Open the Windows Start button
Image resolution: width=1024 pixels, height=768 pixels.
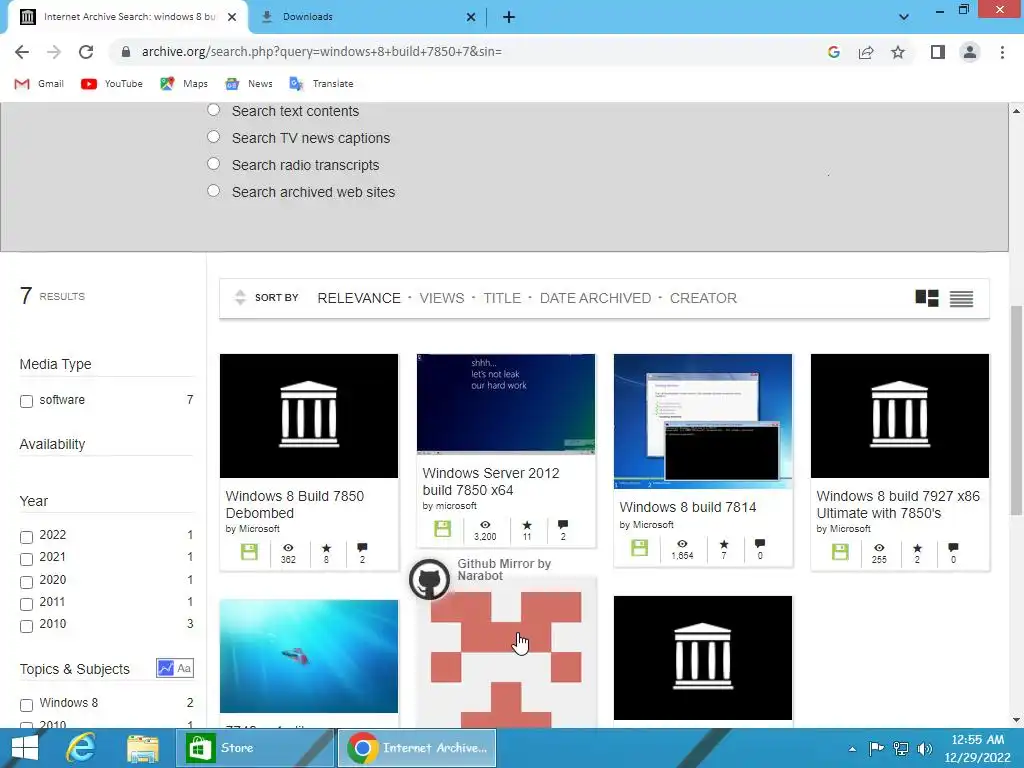click(25, 748)
